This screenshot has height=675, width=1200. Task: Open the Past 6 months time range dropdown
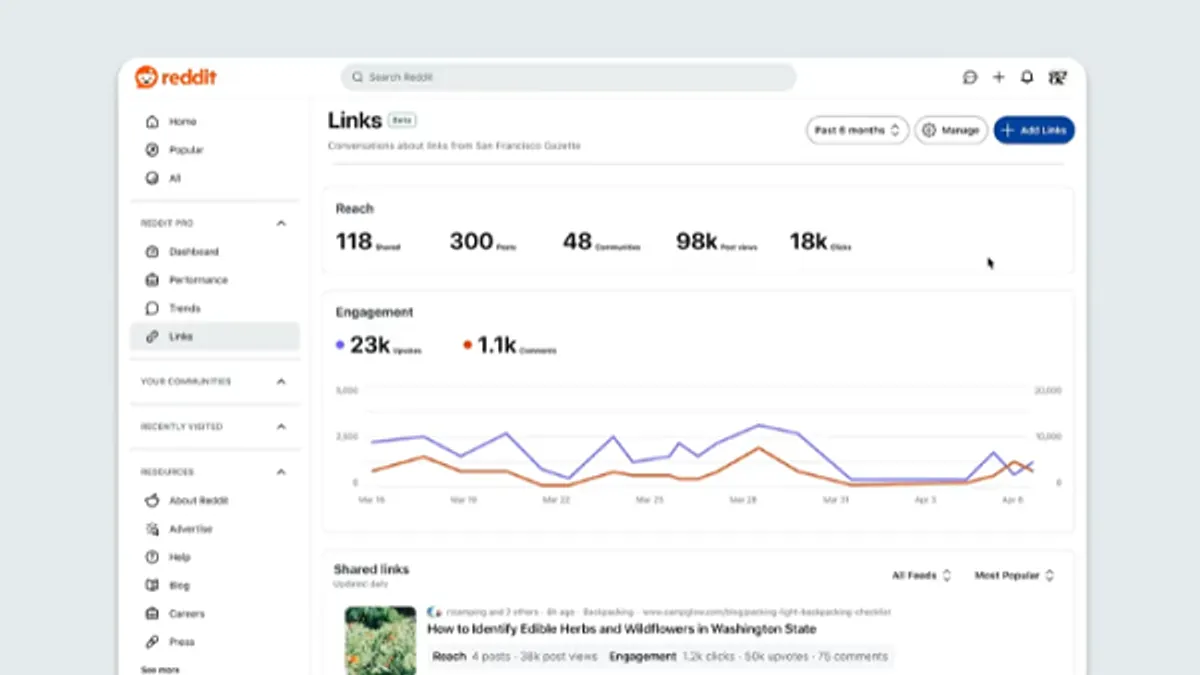point(856,130)
